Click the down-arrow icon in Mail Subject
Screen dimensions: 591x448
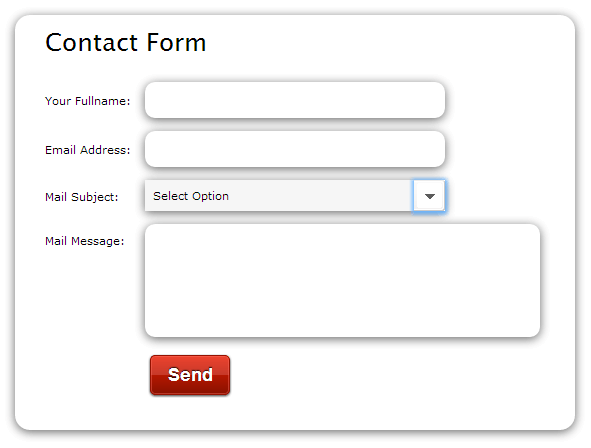point(429,196)
